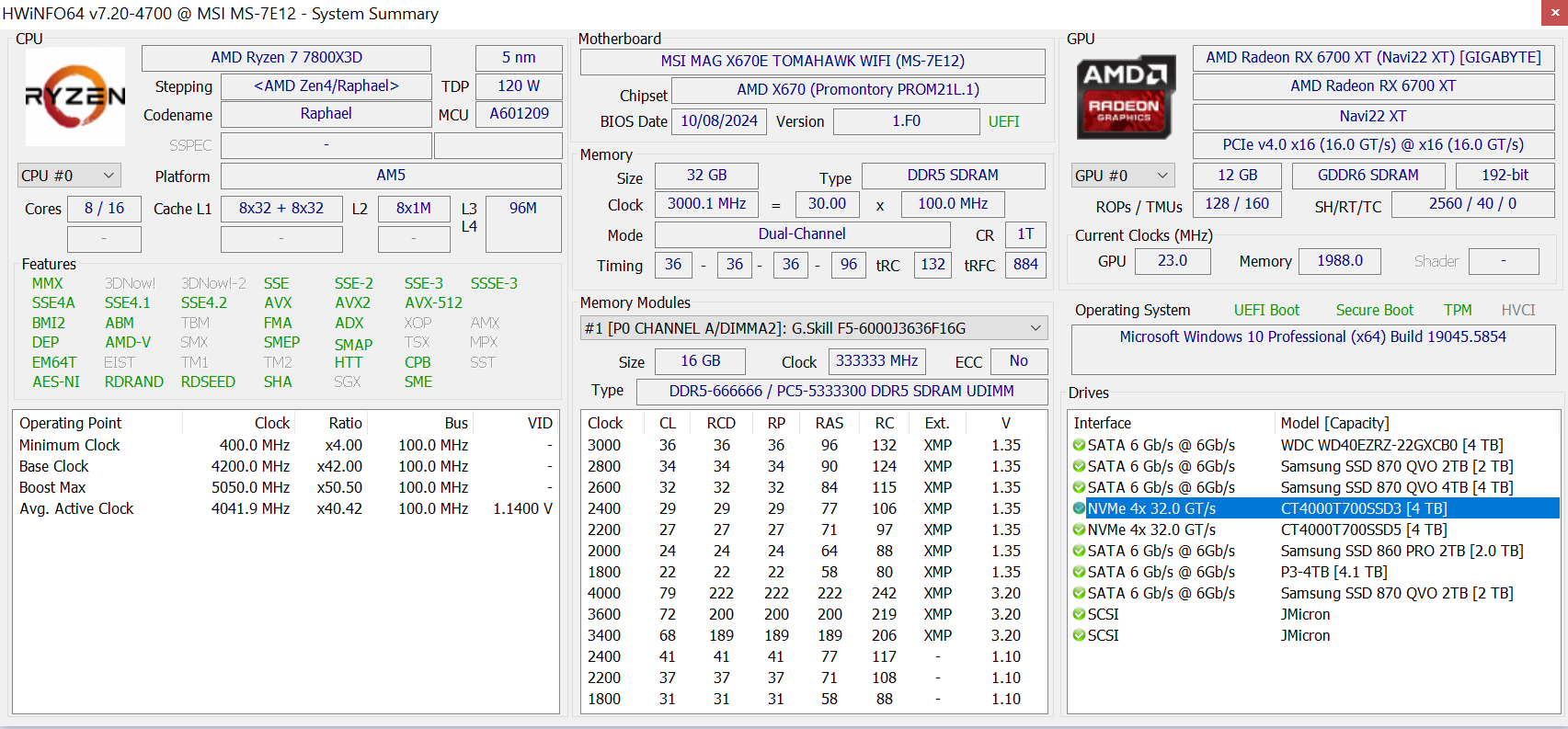Expand the memory module selector G.Skill F5-6000J3636F16G
This screenshot has width=1568, height=729.
click(x=814, y=328)
